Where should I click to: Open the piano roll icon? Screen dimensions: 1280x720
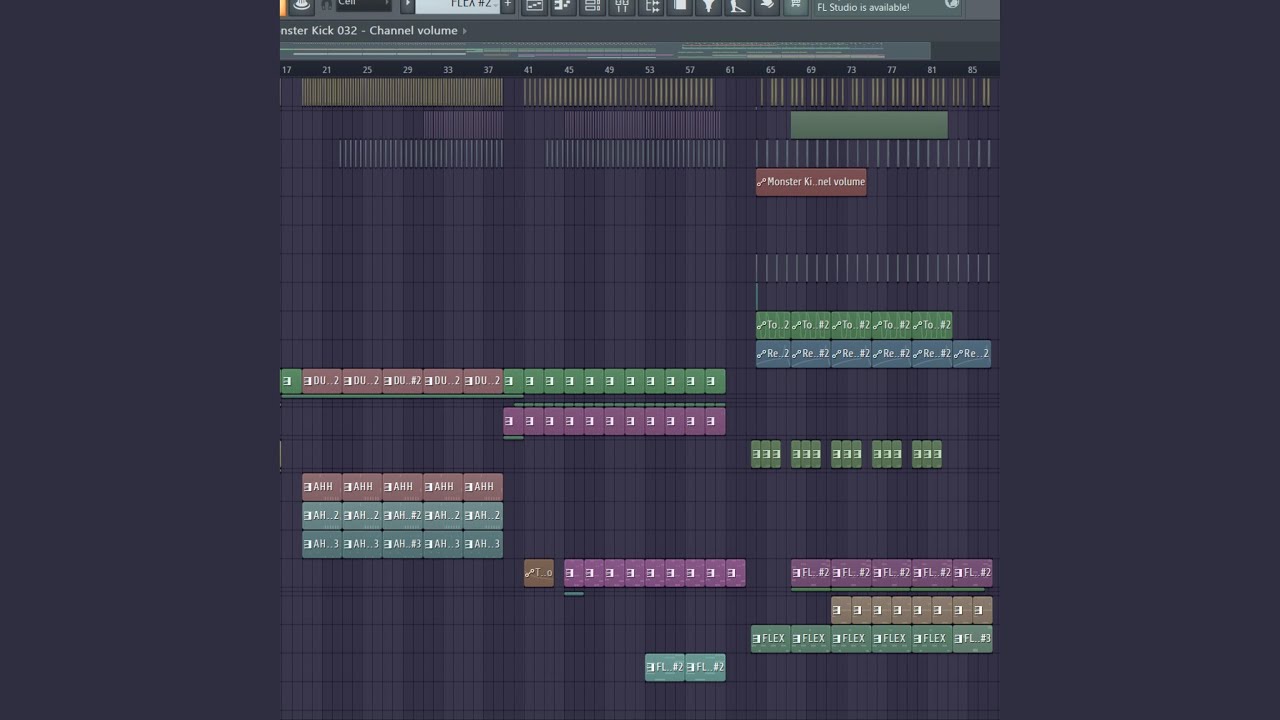563,6
